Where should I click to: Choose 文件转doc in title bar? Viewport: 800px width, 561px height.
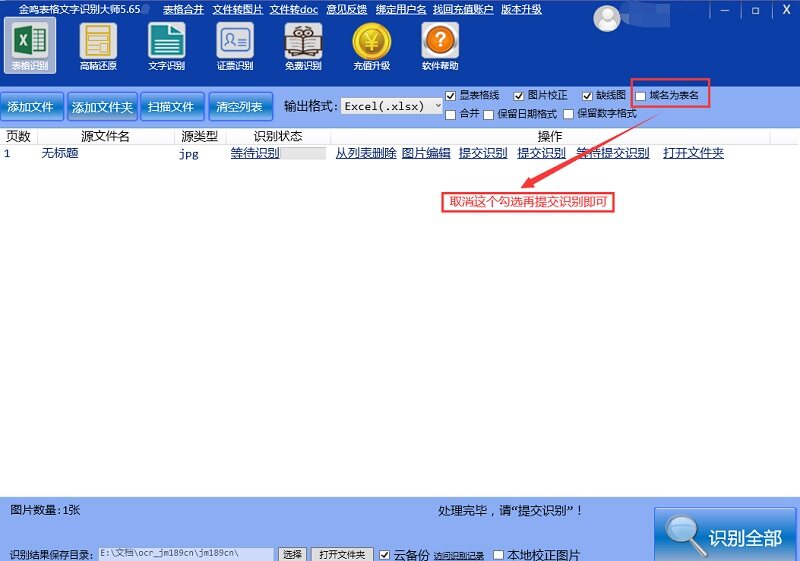pos(294,10)
